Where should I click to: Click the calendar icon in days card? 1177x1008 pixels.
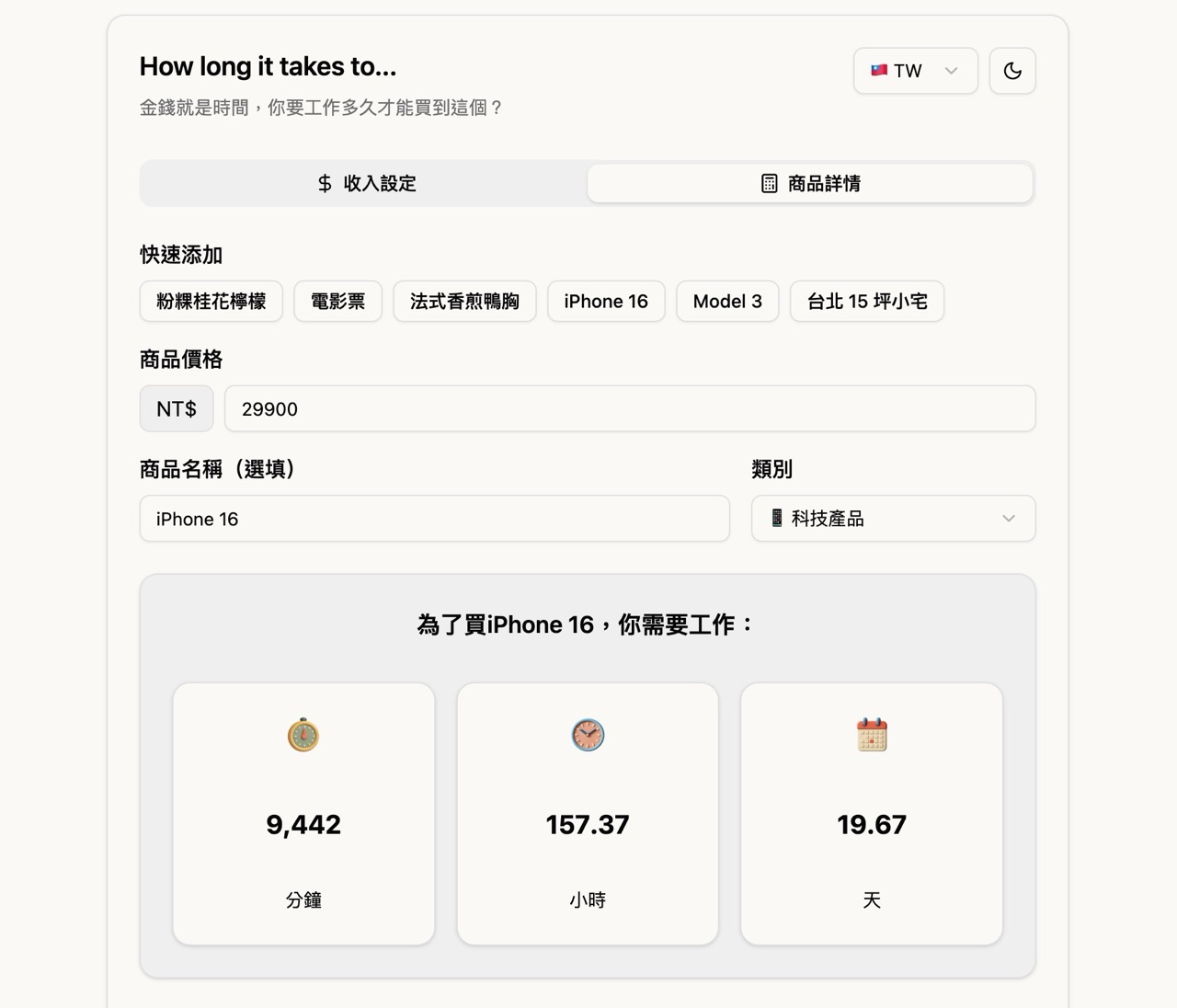872,735
